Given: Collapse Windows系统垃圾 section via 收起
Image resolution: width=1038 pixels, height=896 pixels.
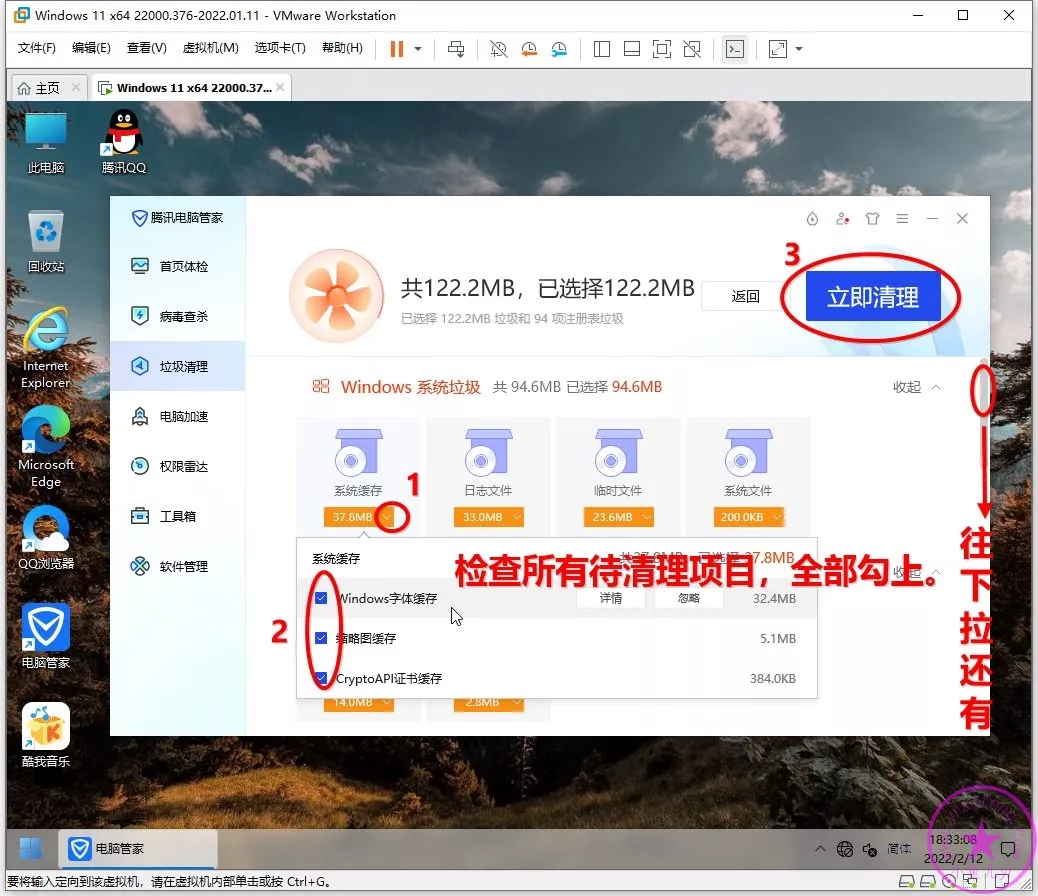Looking at the screenshot, I should tap(916, 387).
